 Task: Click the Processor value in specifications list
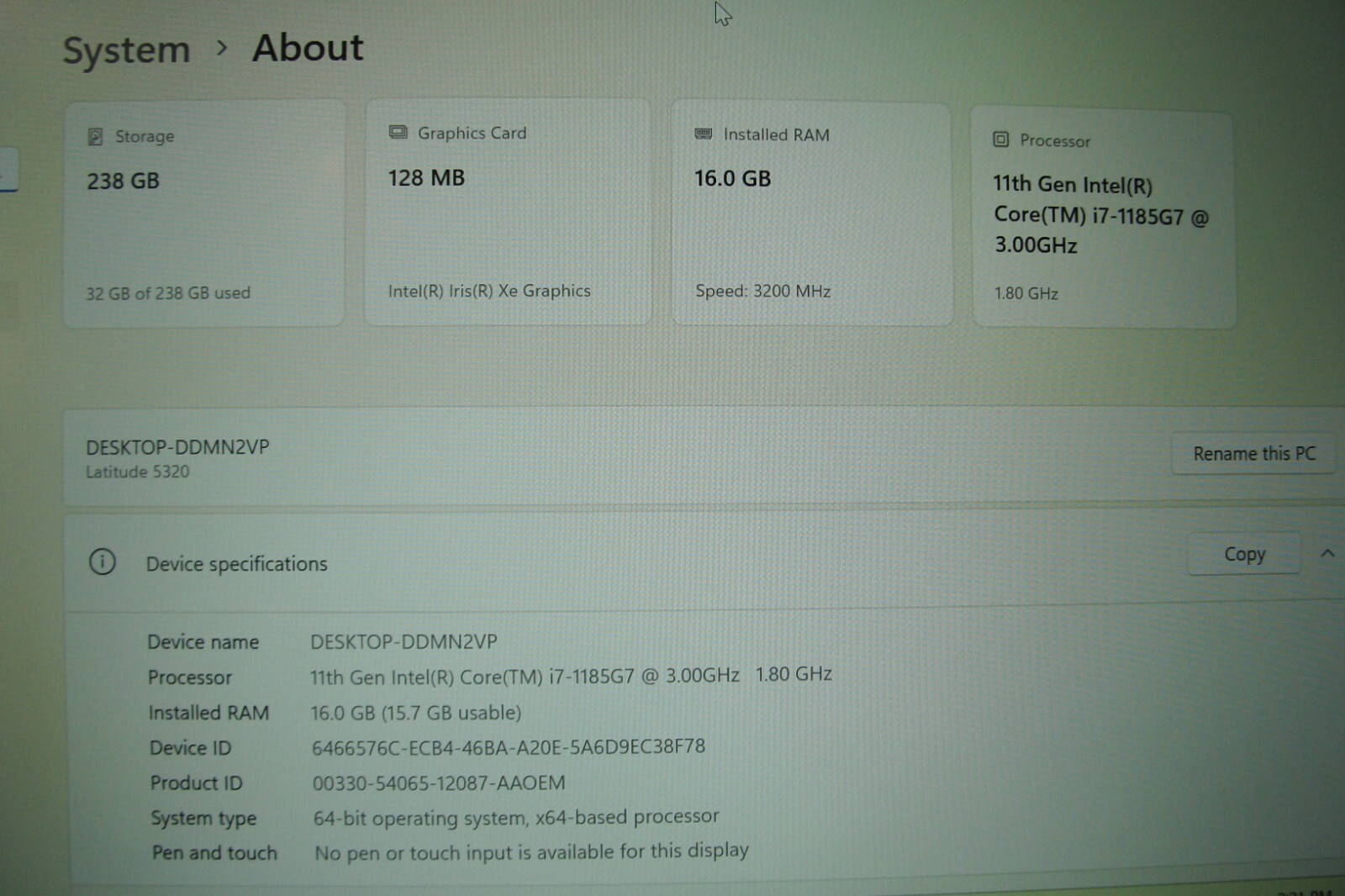pyautogui.click(x=572, y=676)
